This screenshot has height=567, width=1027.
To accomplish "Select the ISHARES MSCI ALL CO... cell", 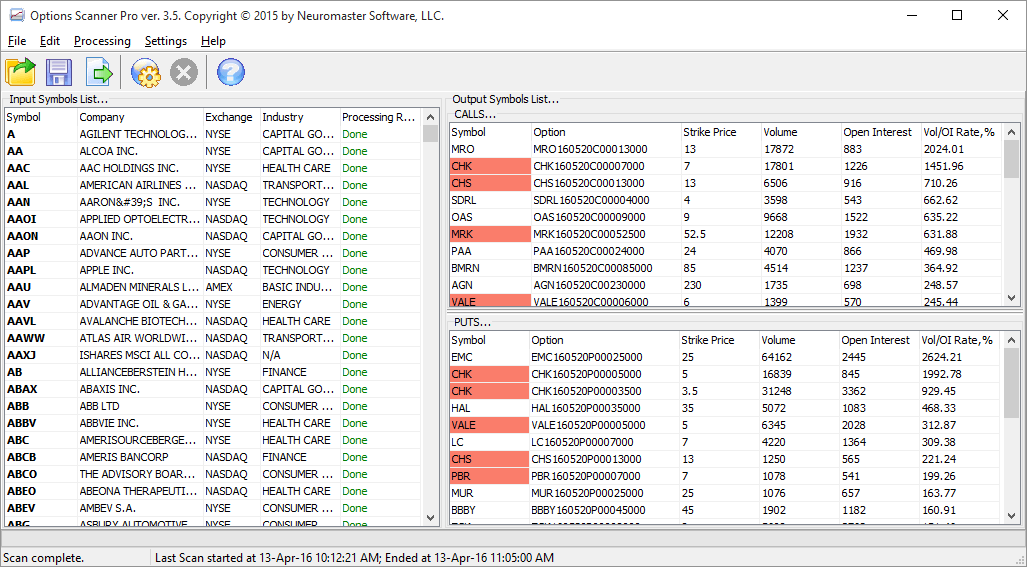I will (139, 355).
